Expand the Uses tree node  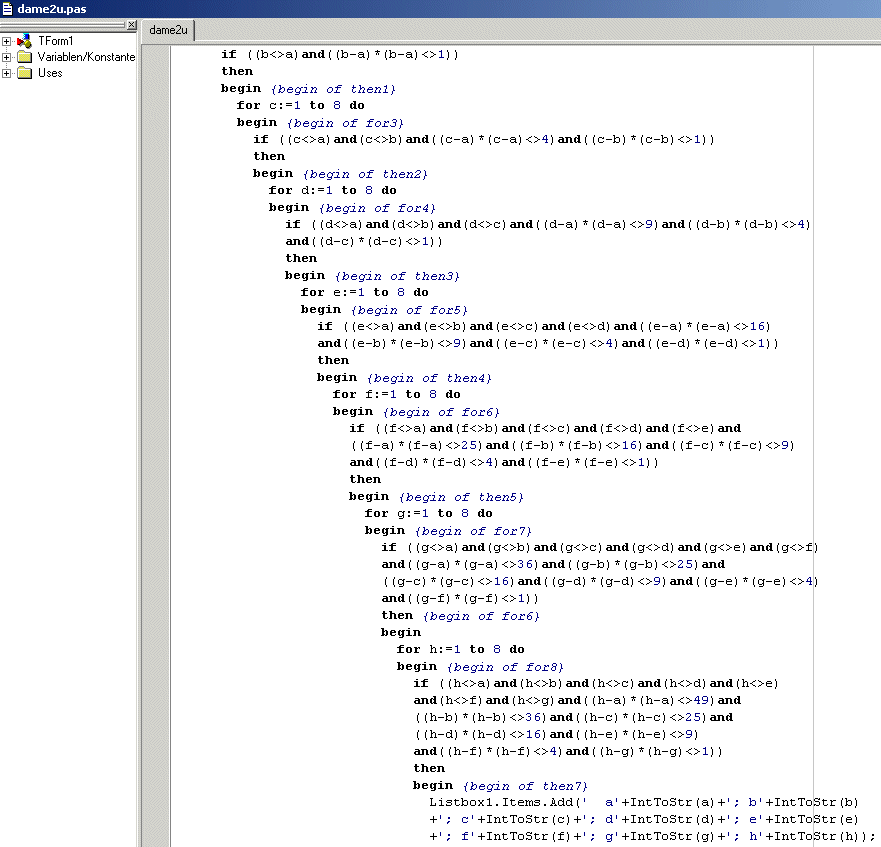(7, 73)
